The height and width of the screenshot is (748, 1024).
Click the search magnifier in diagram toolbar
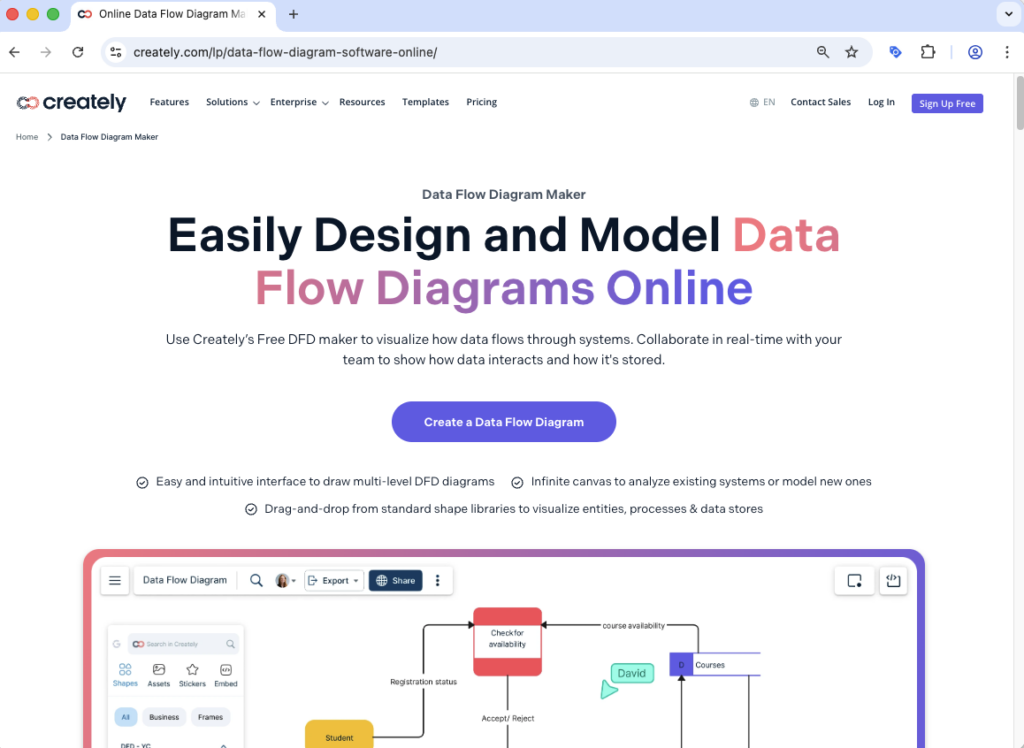256,580
